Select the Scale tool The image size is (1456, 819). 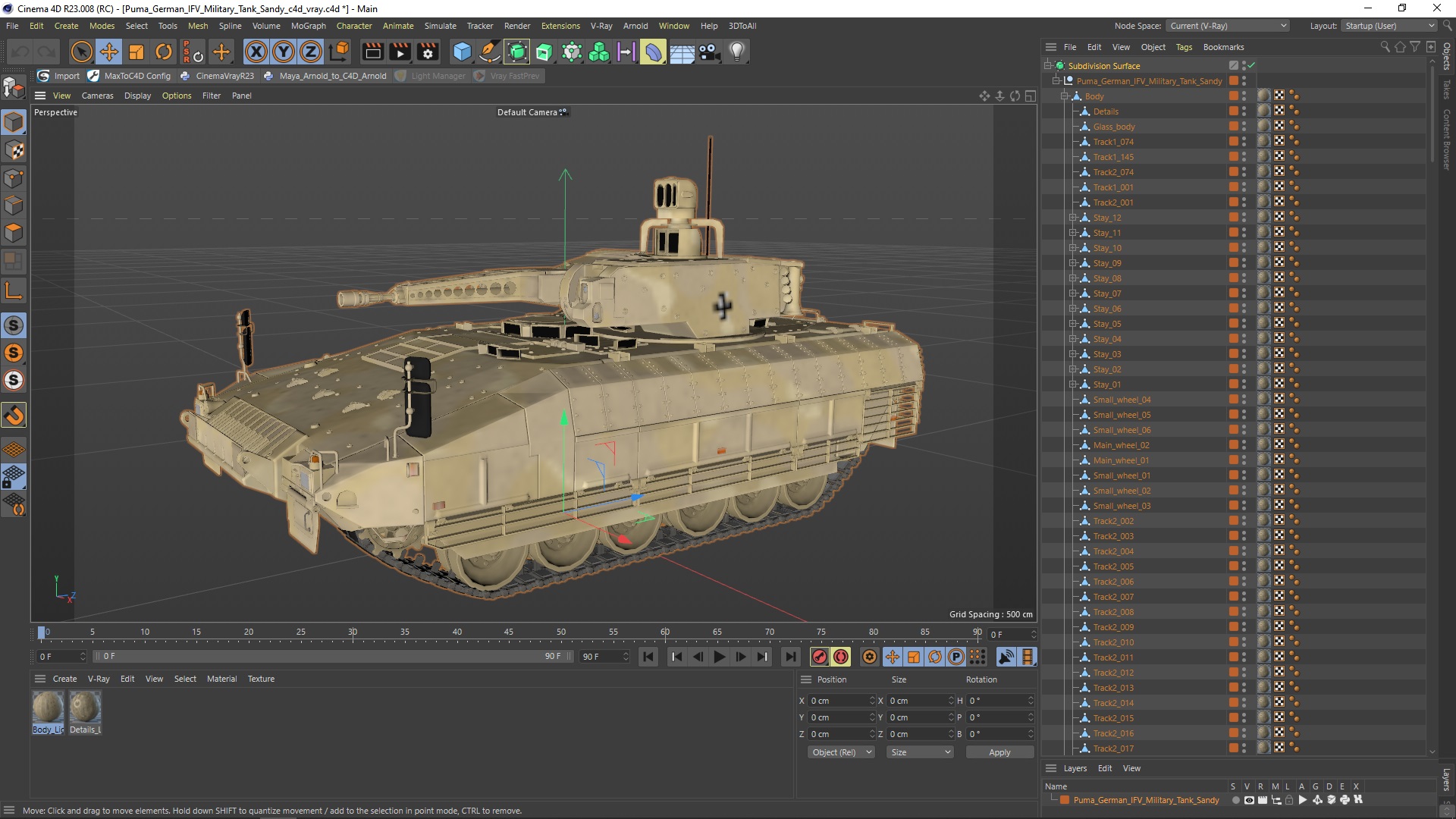tap(136, 52)
